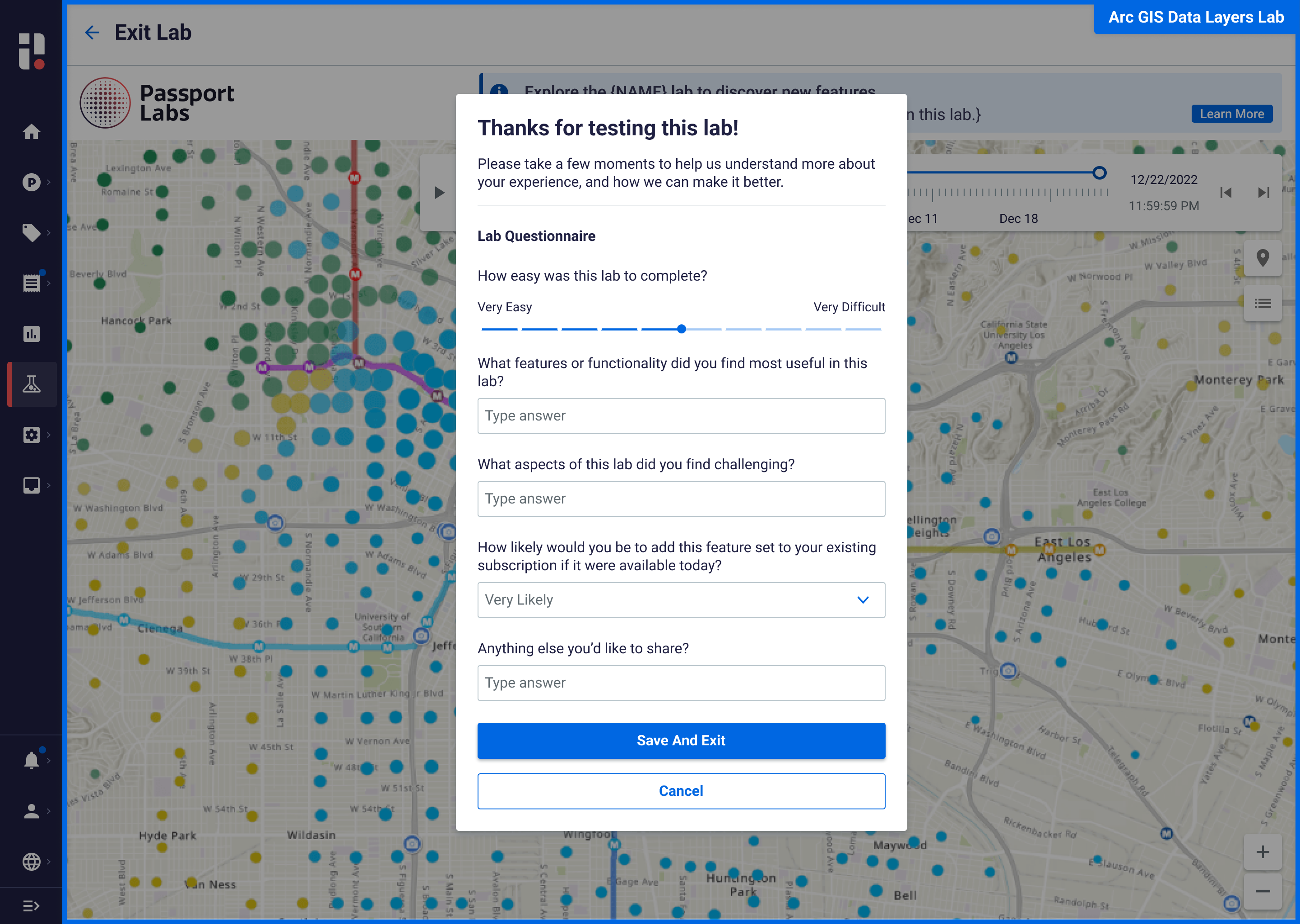Focus the most useful features answer field

[681, 416]
